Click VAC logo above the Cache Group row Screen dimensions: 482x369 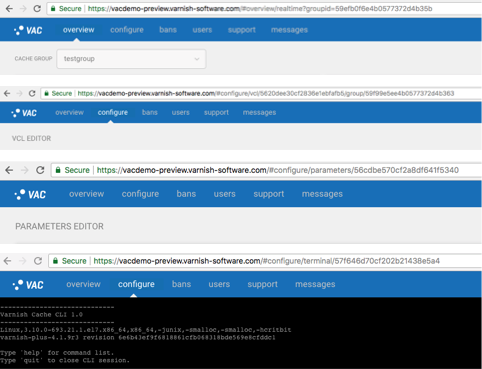point(28,30)
